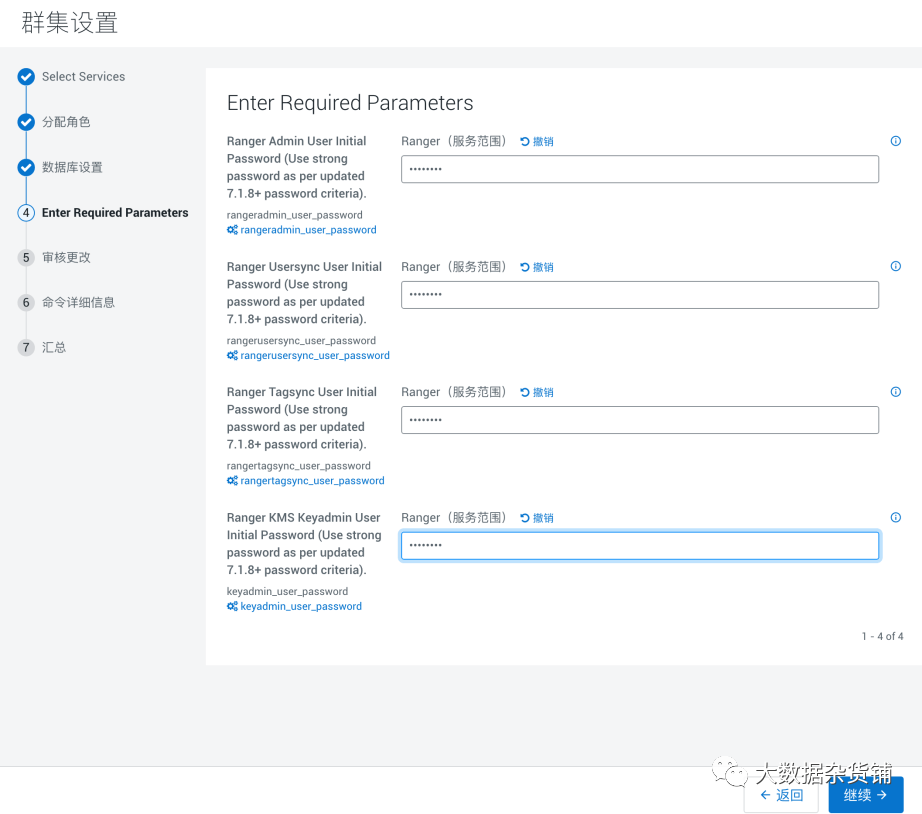Image resolution: width=922 pixels, height=814 pixels.
Task: Click step 5 number circle
Action: (26, 258)
